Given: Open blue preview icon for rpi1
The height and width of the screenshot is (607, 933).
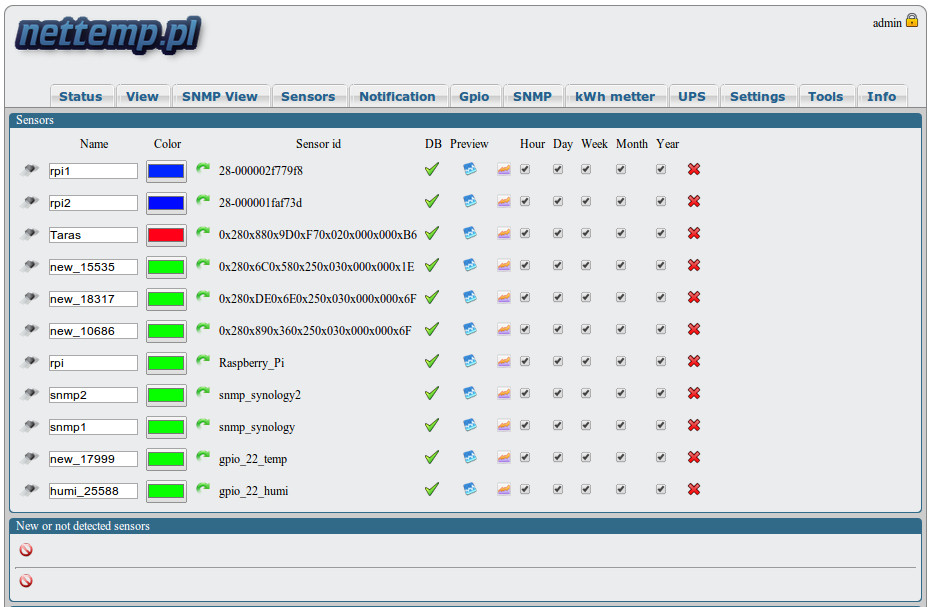Looking at the screenshot, I should point(470,170).
